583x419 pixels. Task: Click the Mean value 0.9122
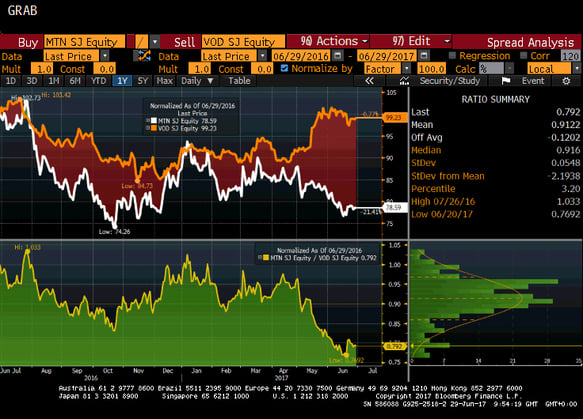pyautogui.click(x=566, y=125)
